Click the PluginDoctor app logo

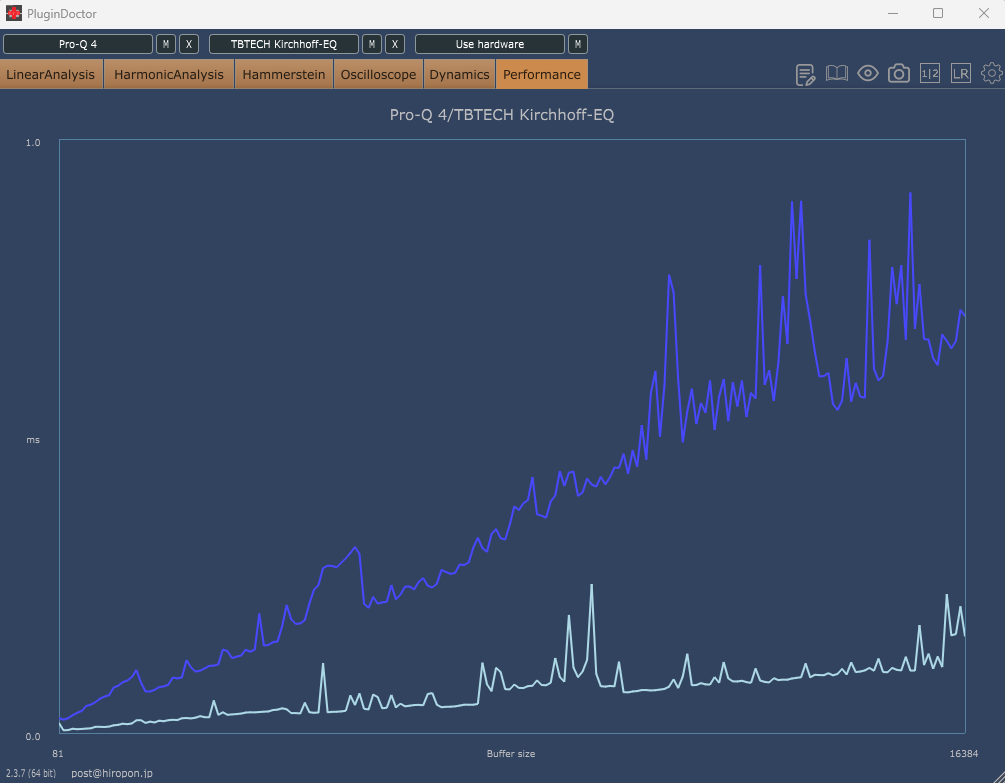13,13
